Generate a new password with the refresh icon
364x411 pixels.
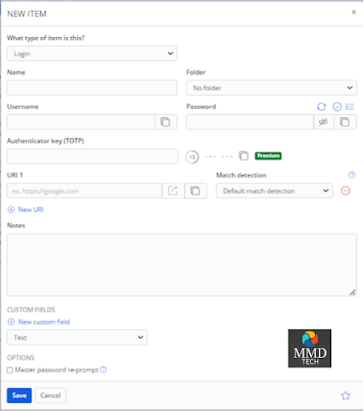tap(321, 107)
